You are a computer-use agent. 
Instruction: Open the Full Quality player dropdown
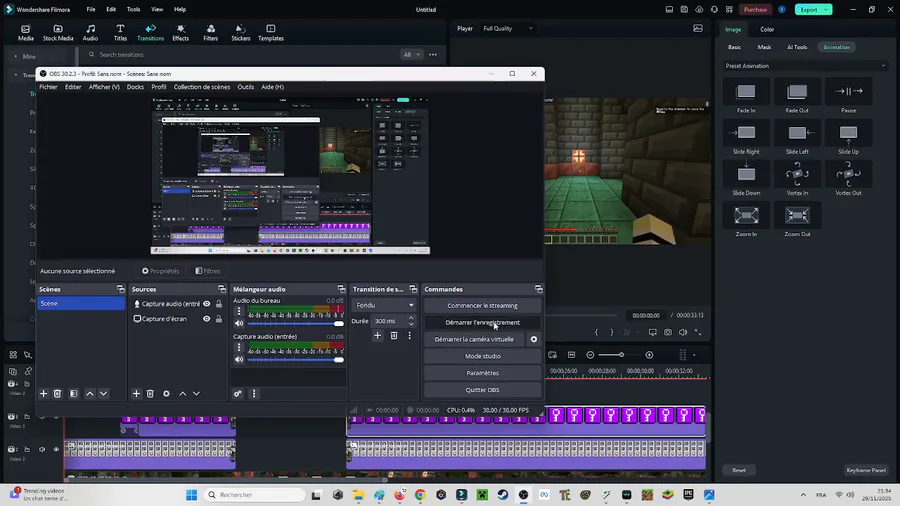(508, 29)
